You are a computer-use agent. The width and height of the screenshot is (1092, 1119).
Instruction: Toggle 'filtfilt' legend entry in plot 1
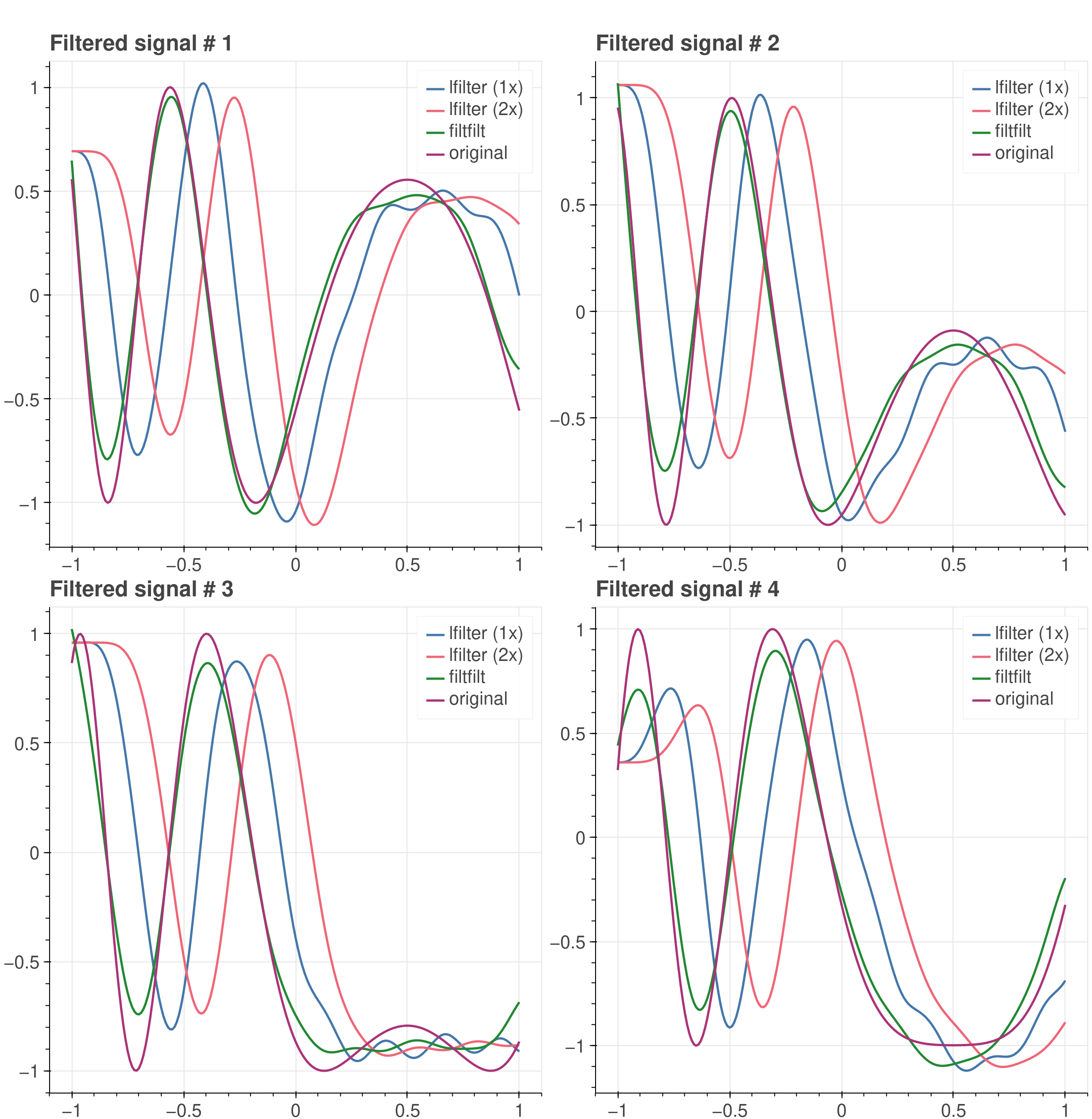tap(456, 132)
